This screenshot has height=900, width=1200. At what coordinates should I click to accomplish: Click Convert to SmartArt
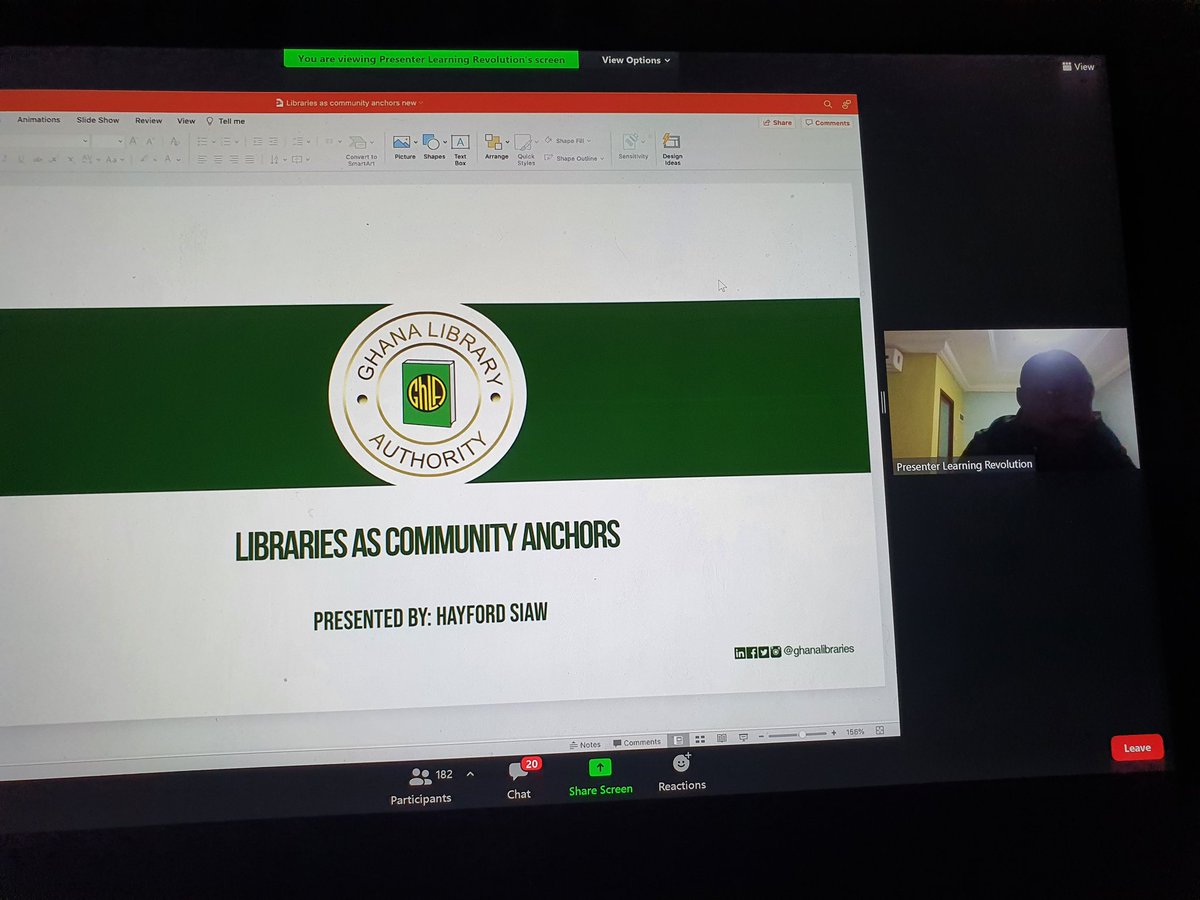pos(361,150)
